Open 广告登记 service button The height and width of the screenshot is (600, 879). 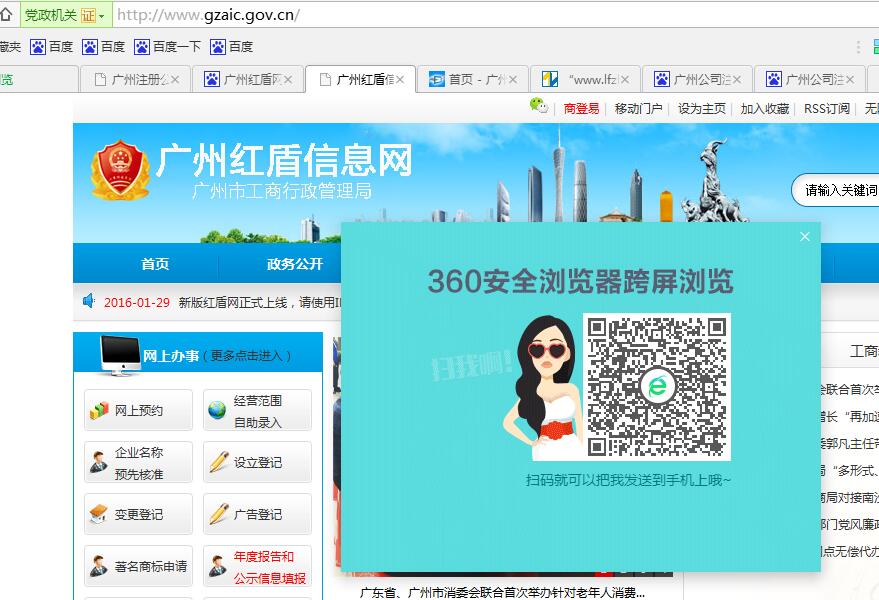point(257,514)
